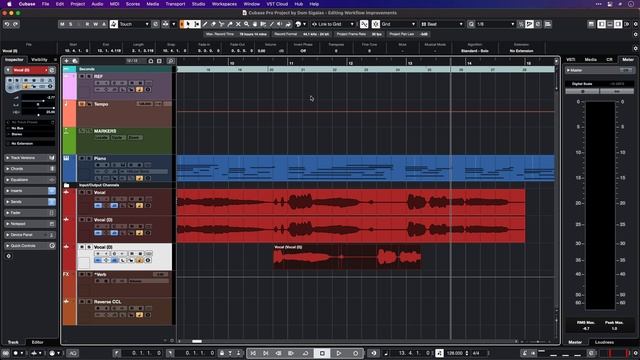
Task: Open the Grid snap type dropdown
Action: pos(398,24)
